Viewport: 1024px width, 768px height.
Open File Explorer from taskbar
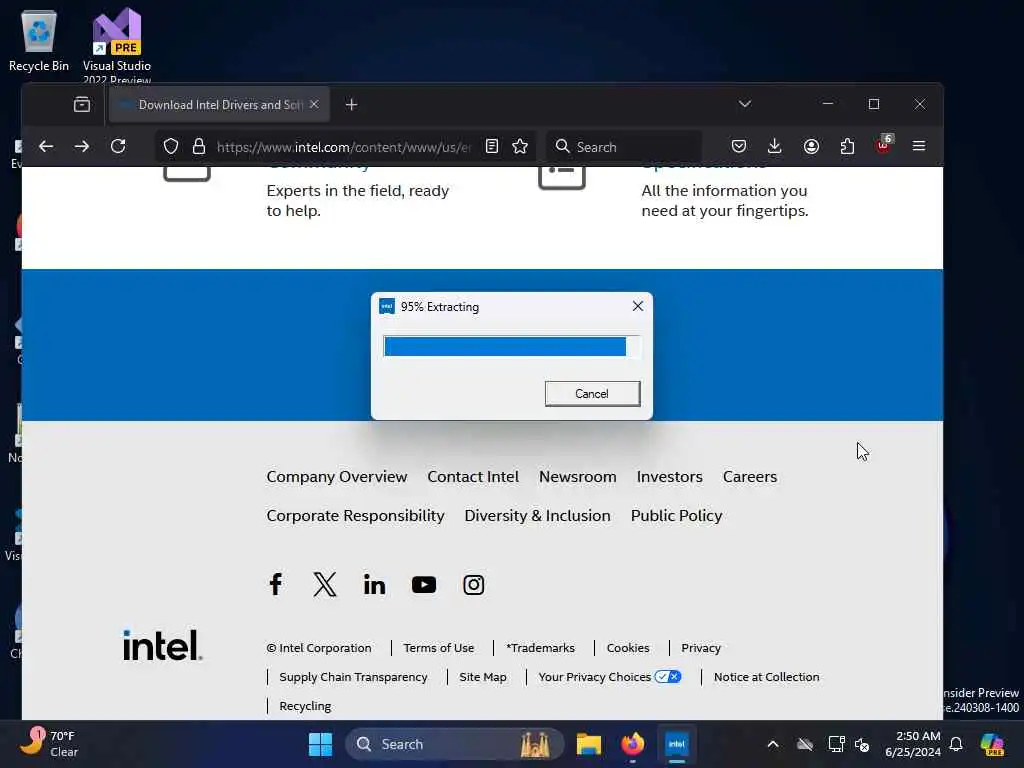588,744
